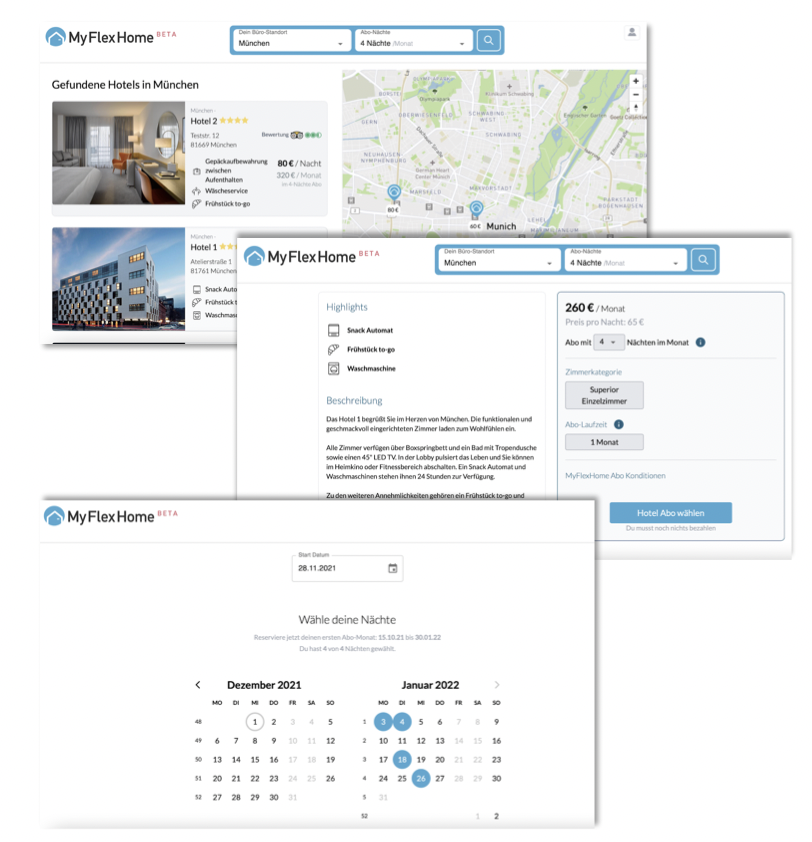This screenshot has height=842, width=812.
Task: Click the Start Datum field showing 28.11.2021
Action: [x=347, y=568]
